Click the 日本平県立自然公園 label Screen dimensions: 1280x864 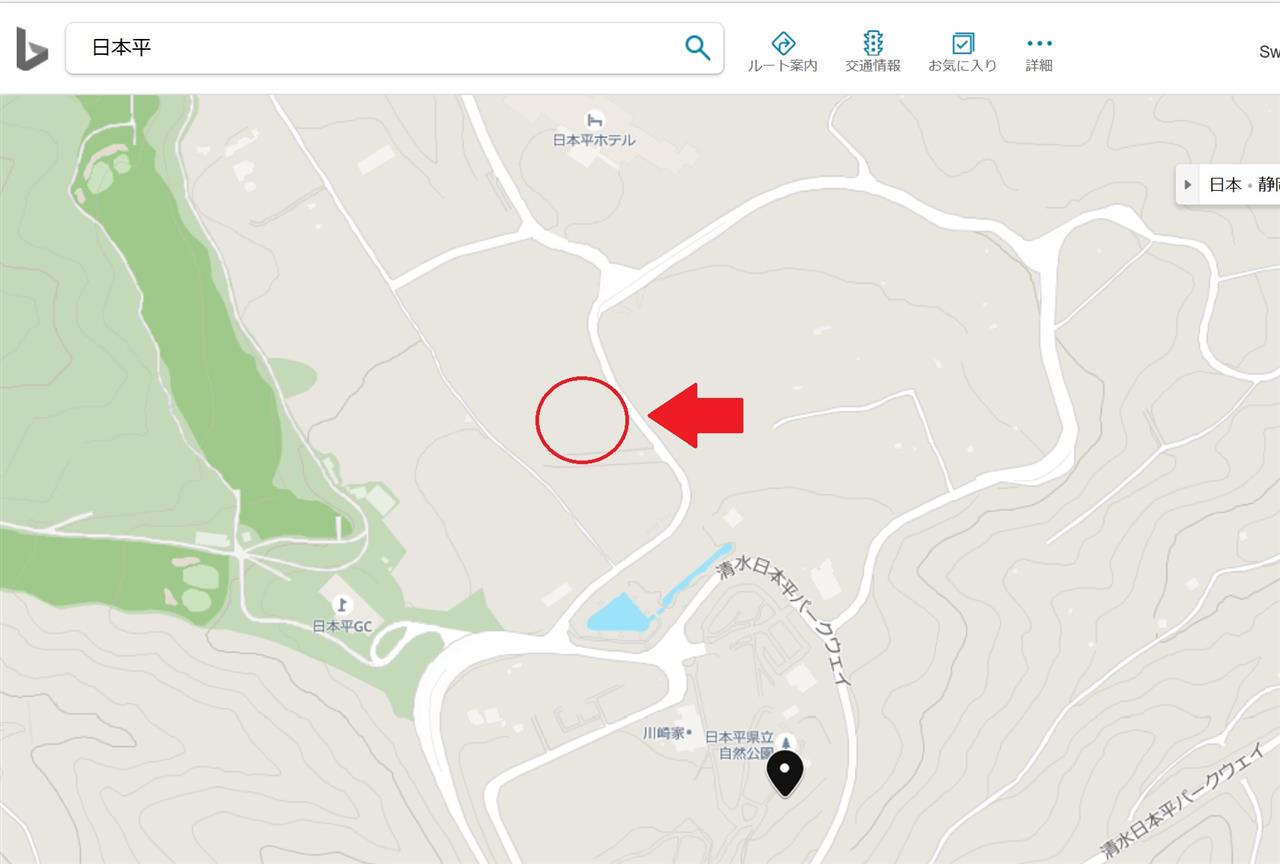click(x=740, y=745)
